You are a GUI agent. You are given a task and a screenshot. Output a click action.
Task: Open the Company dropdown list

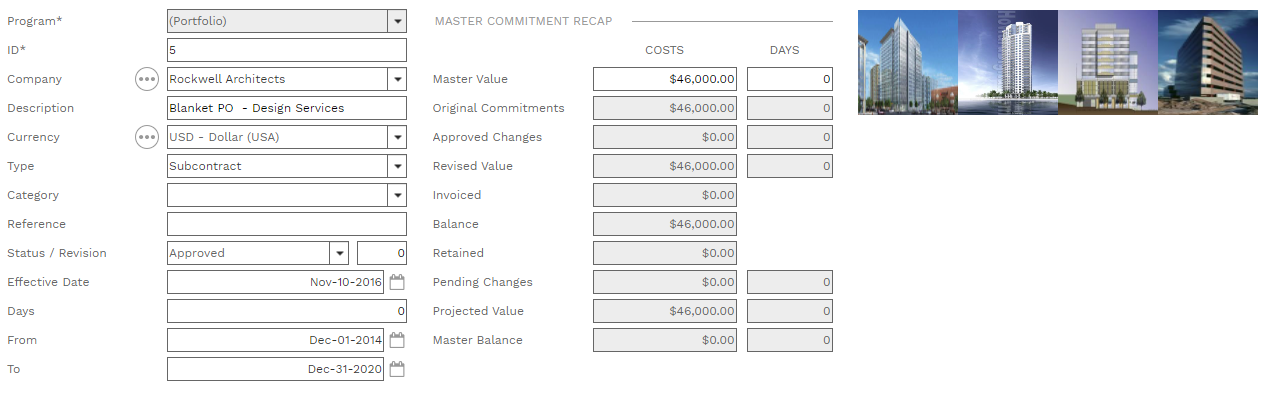click(x=398, y=79)
